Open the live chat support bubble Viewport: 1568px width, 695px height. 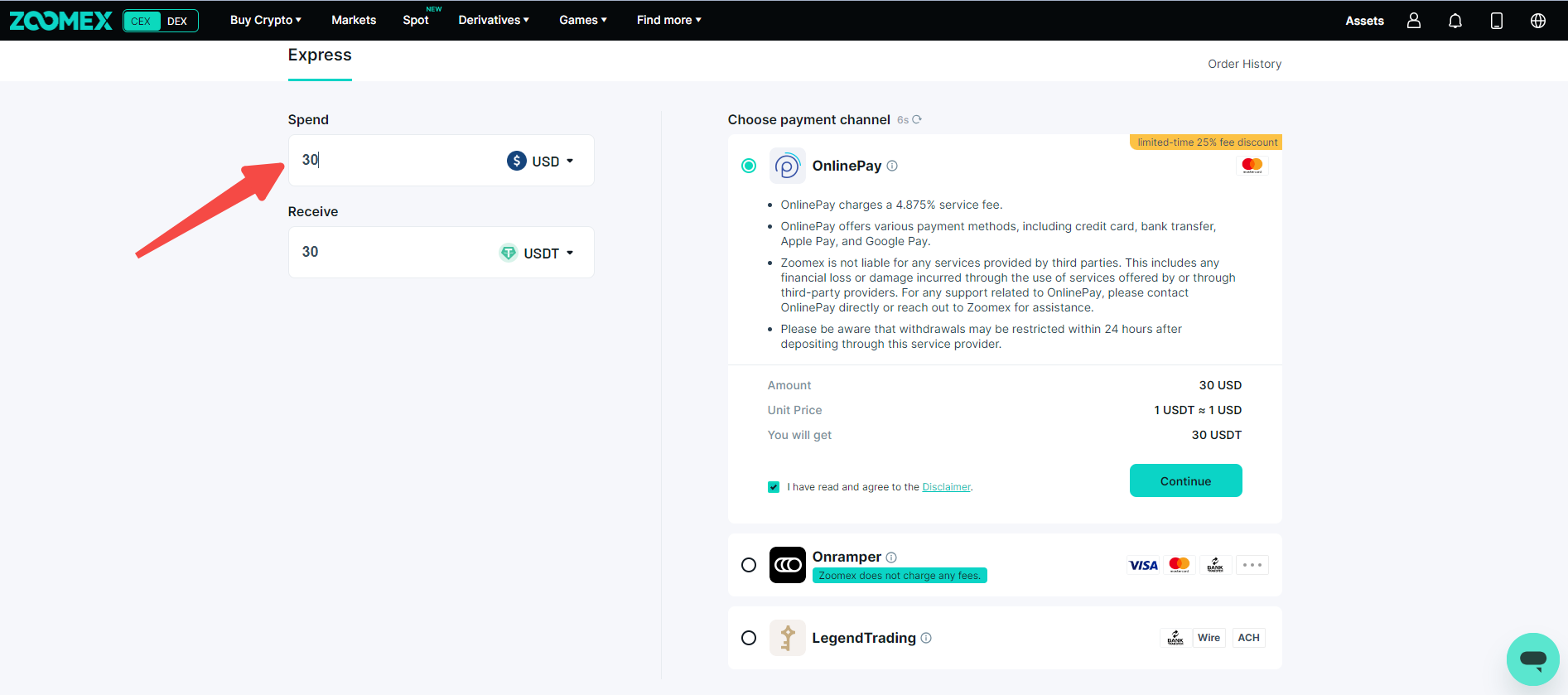click(x=1532, y=659)
